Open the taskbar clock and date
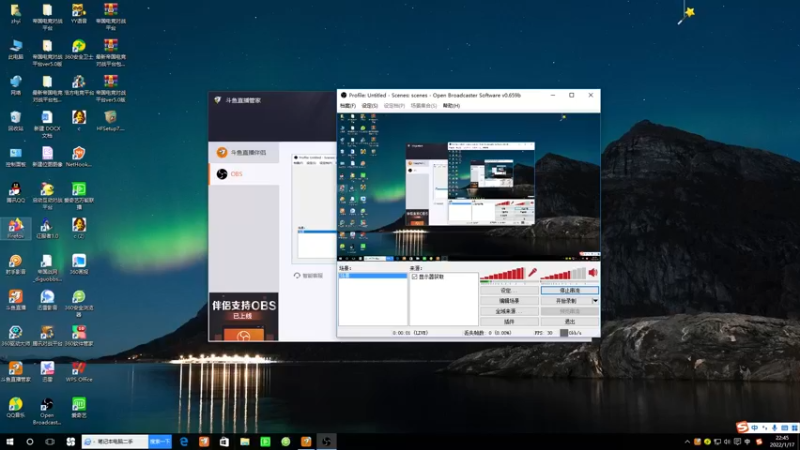The image size is (800, 450). tap(782, 442)
